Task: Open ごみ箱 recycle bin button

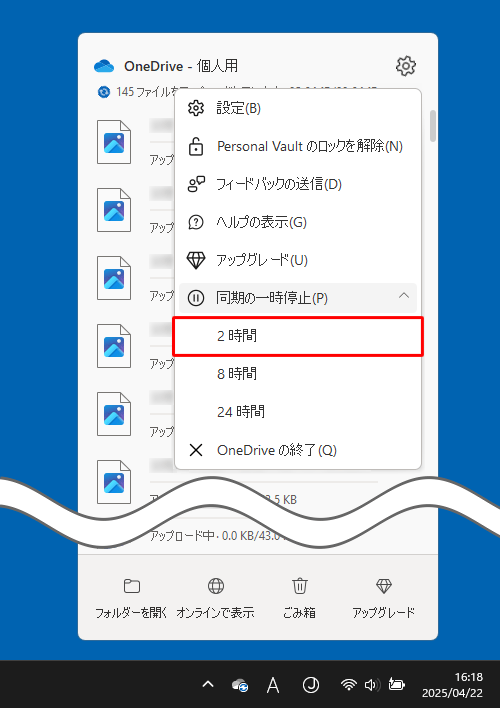Action: coord(299,599)
